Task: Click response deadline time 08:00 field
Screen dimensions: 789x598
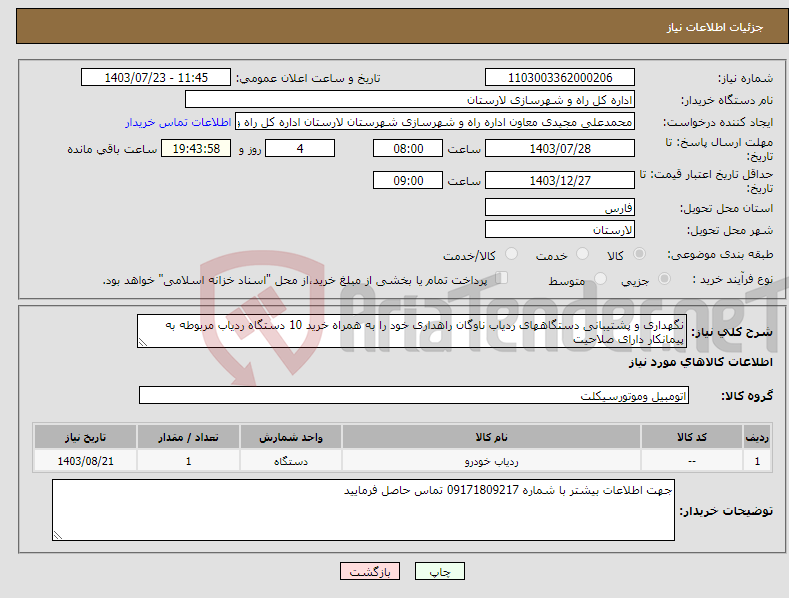Action: point(408,148)
